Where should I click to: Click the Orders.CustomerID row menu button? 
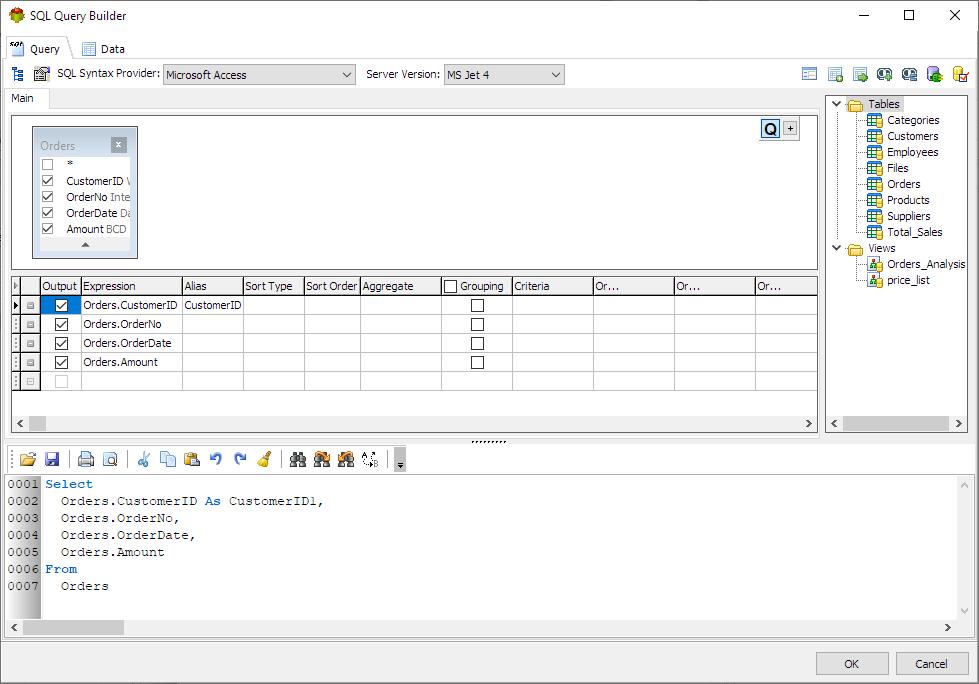point(30,306)
